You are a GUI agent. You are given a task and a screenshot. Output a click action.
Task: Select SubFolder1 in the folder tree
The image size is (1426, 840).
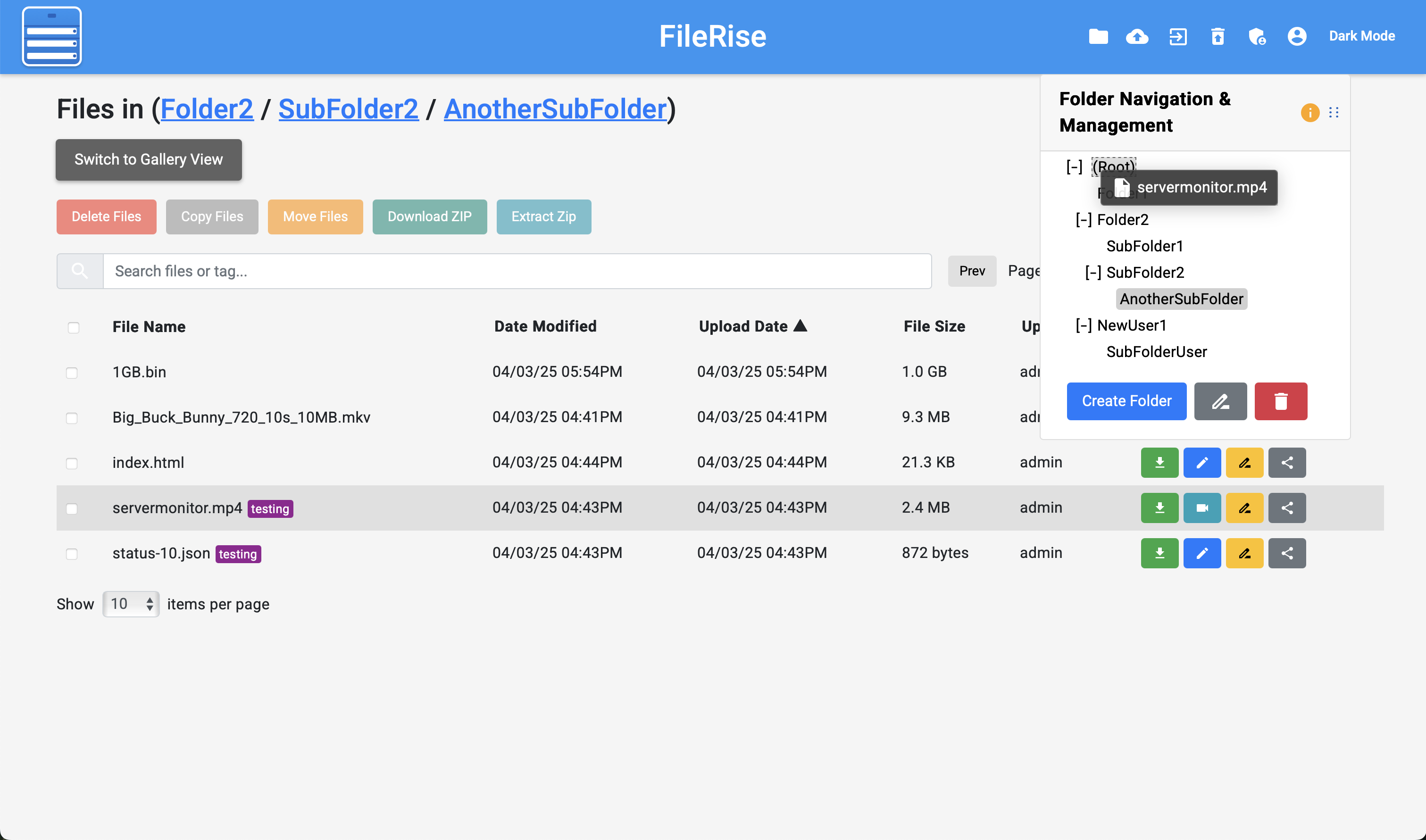(x=1145, y=246)
